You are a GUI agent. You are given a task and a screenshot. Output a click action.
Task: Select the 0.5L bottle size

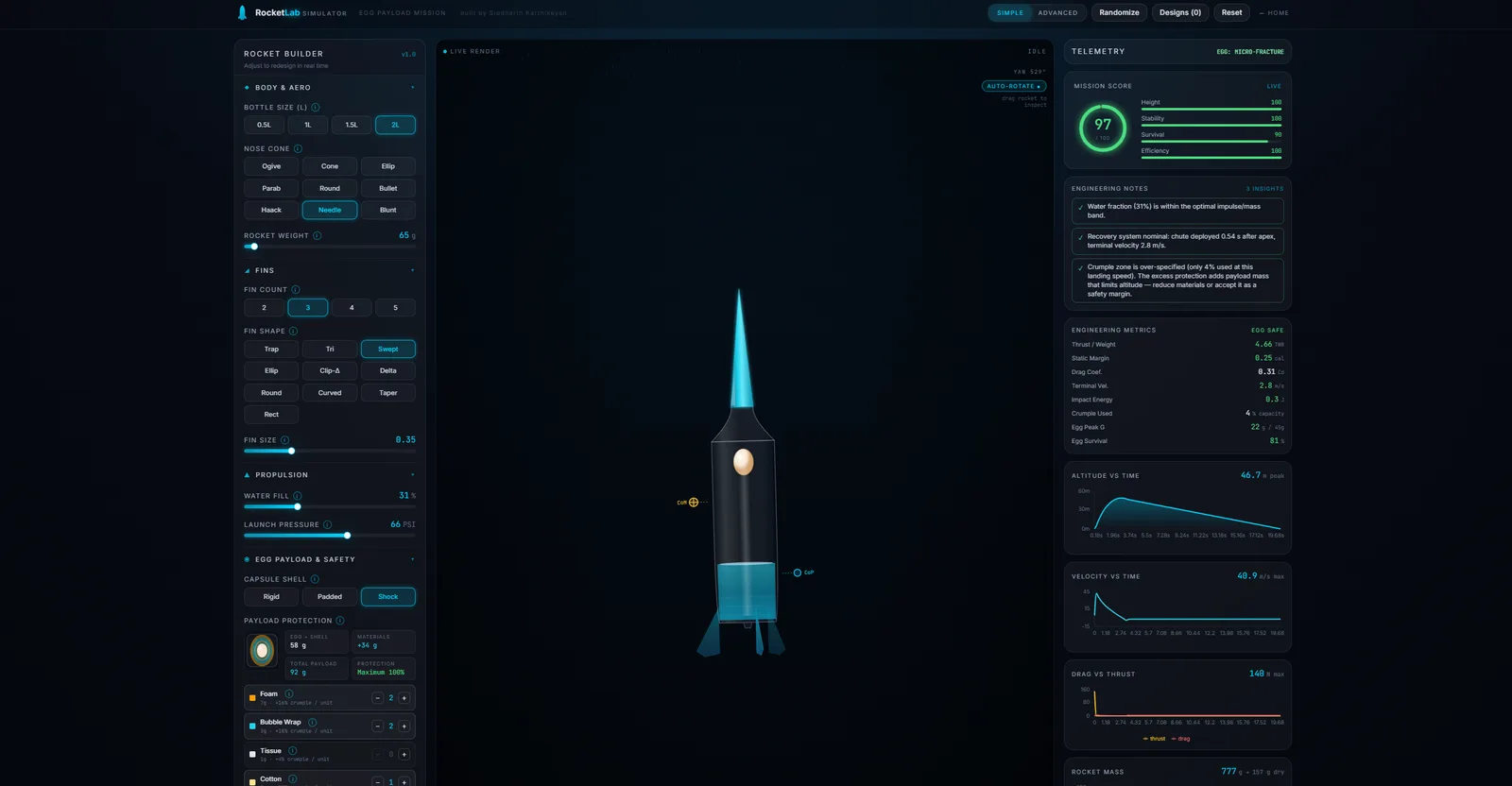pos(264,125)
